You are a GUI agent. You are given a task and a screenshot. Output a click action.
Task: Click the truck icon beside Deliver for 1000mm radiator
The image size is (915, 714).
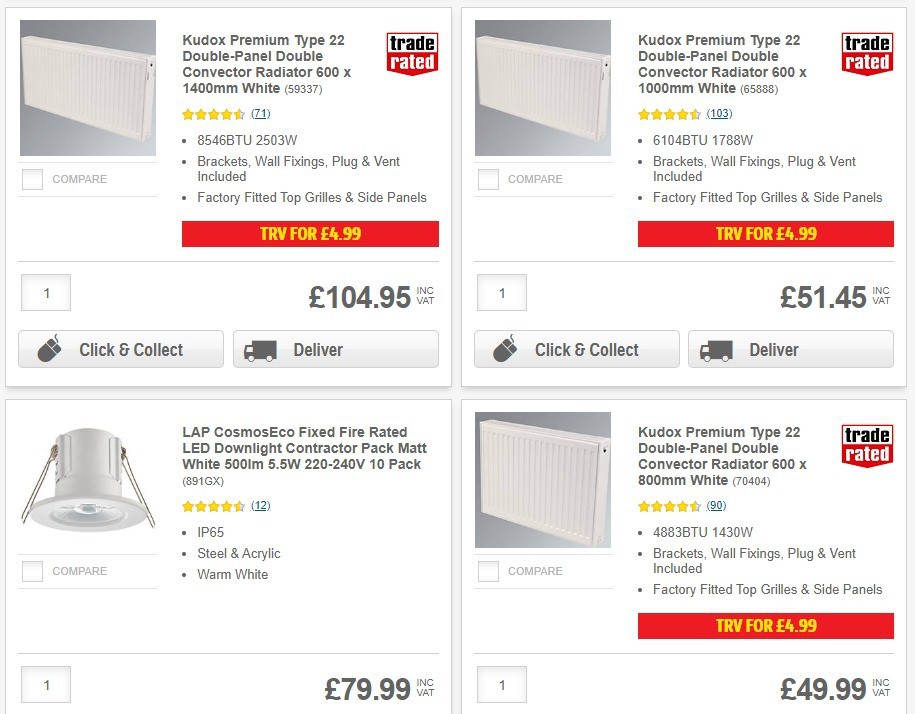coord(715,350)
